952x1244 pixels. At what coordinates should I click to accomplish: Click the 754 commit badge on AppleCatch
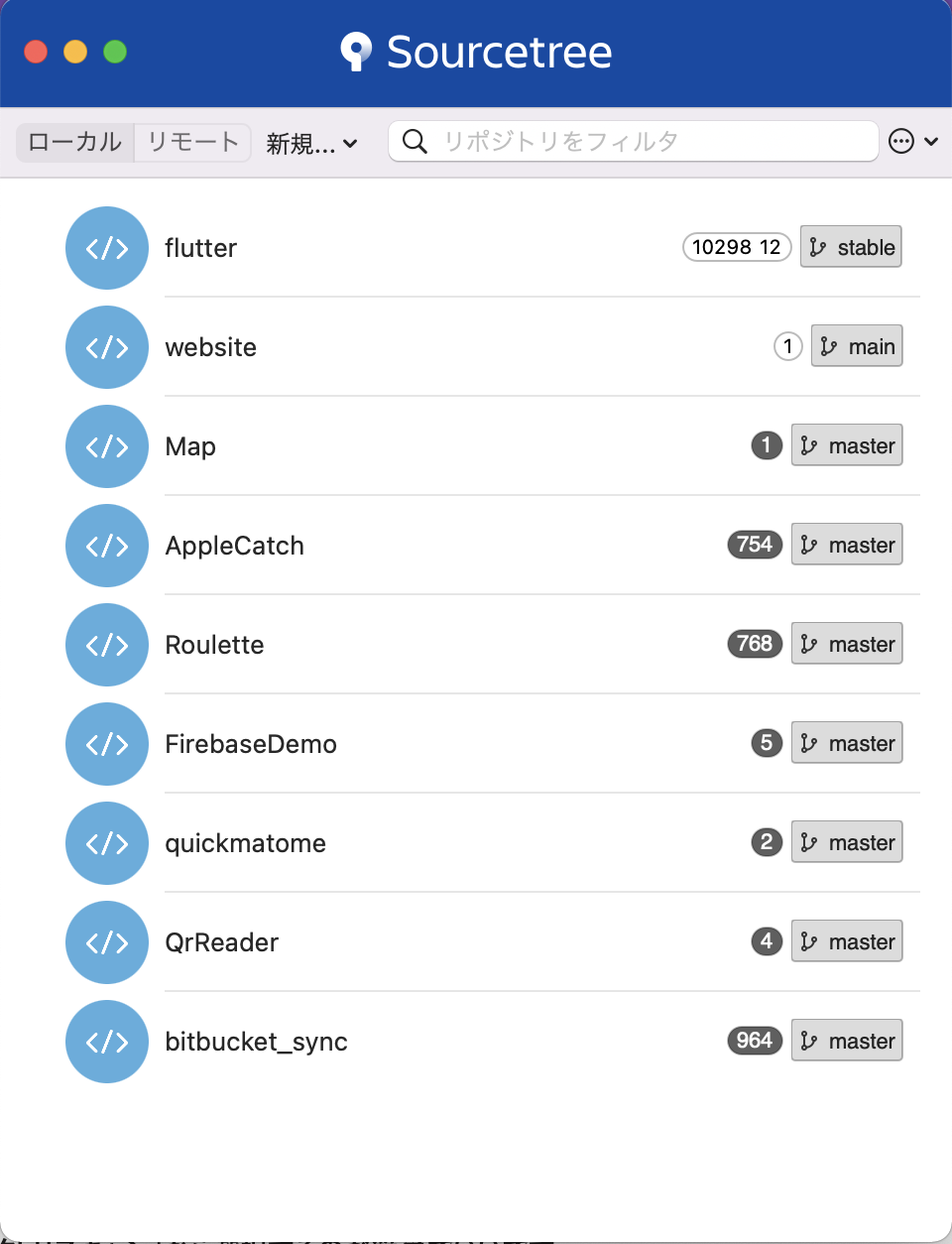click(754, 545)
